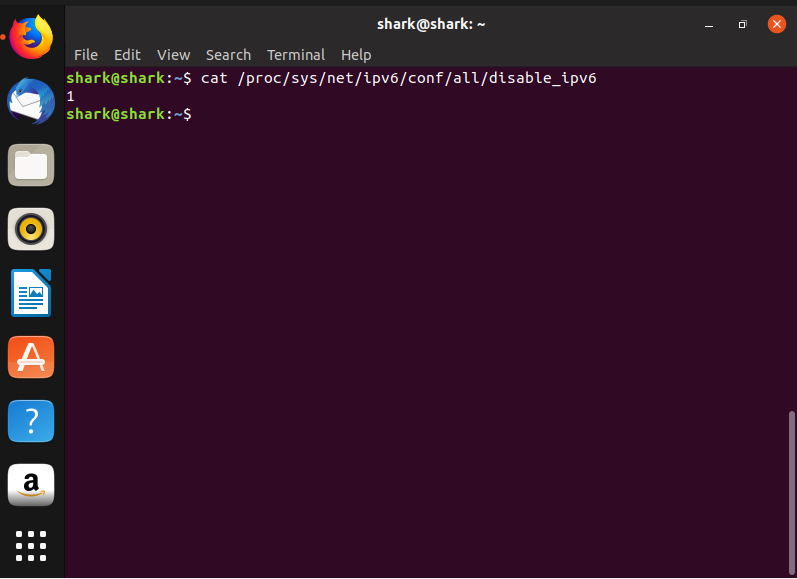
Task: Open Firefox from the dock
Action: pos(31,38)
